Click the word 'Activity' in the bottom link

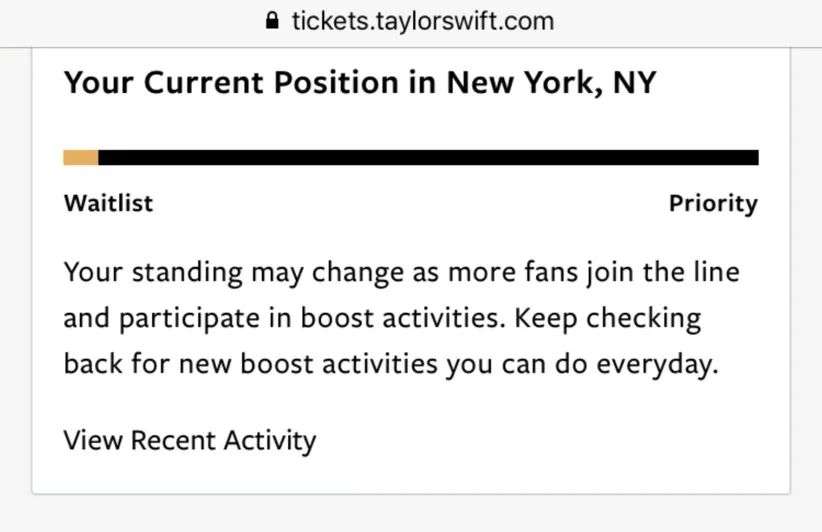[x=270, y=441]
